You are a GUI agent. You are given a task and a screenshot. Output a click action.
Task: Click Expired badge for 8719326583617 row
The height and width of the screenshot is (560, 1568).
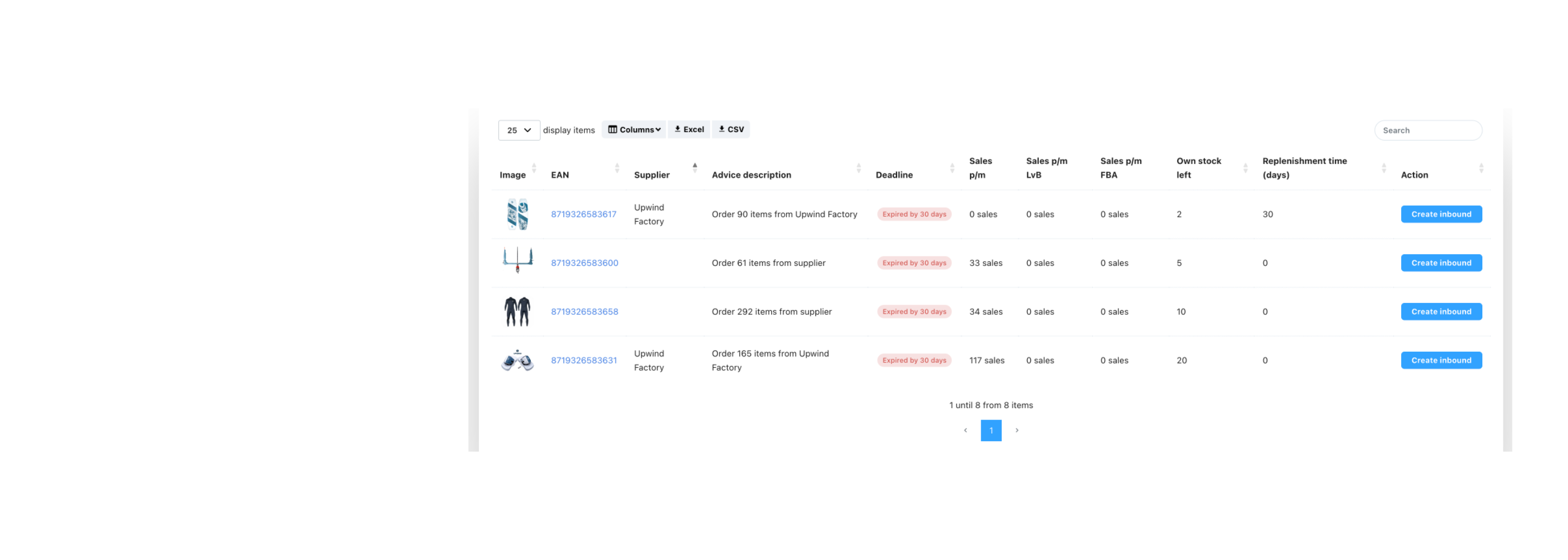pyautogui.click(x=914, y=214)
